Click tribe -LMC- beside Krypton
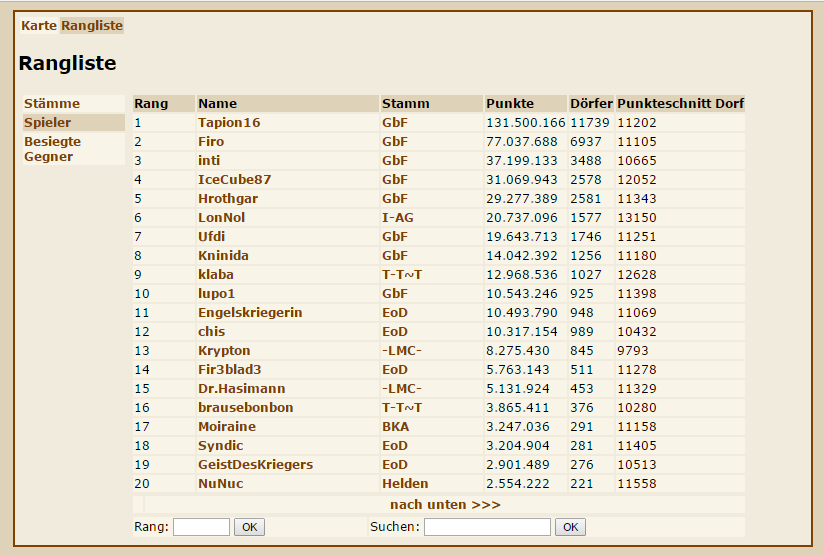Screen dimensions: 824x555 (x=402, y=351)
